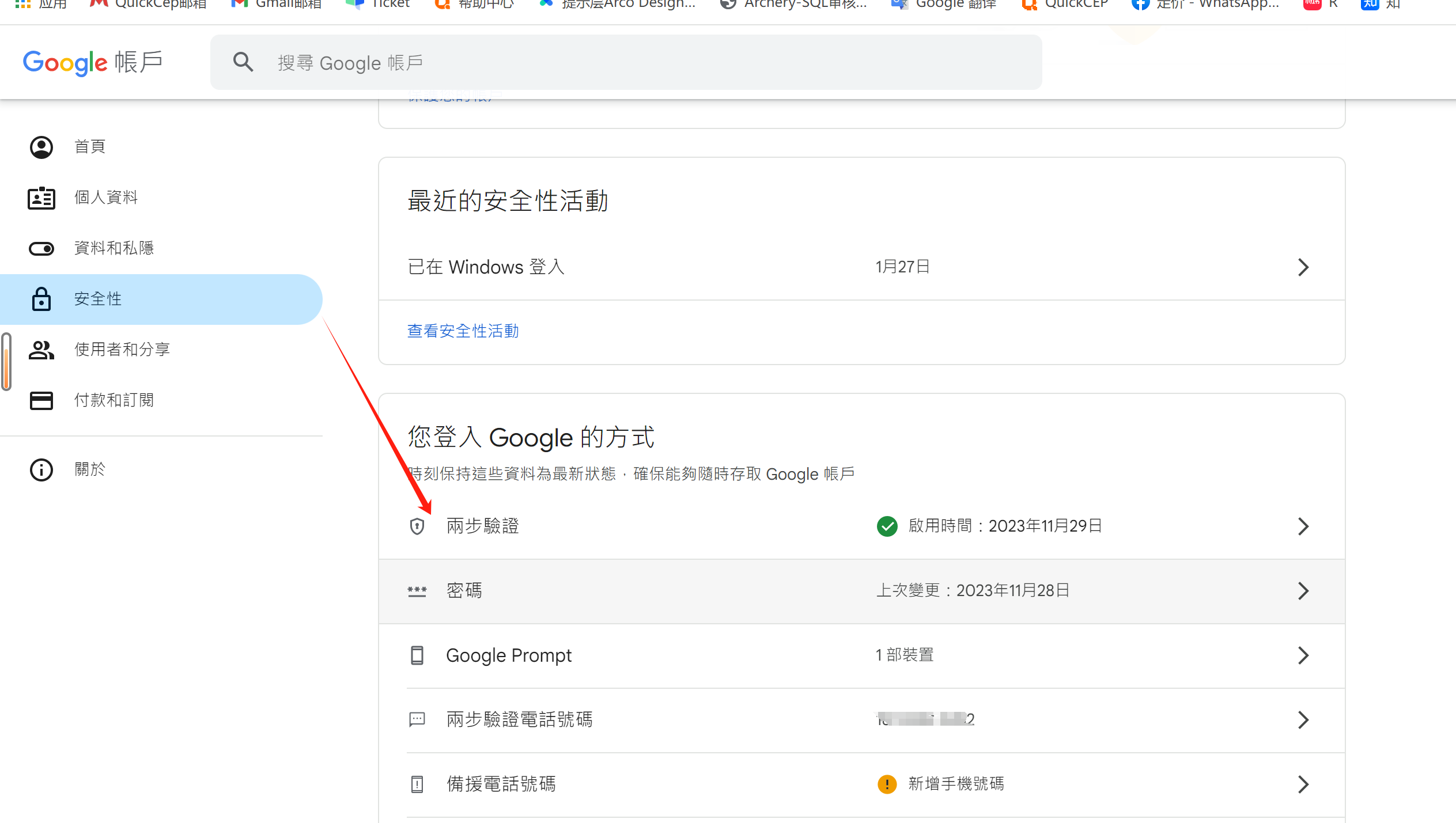
Task: Open the 应用 apps bookmark
Action: [x=41, y=5]
